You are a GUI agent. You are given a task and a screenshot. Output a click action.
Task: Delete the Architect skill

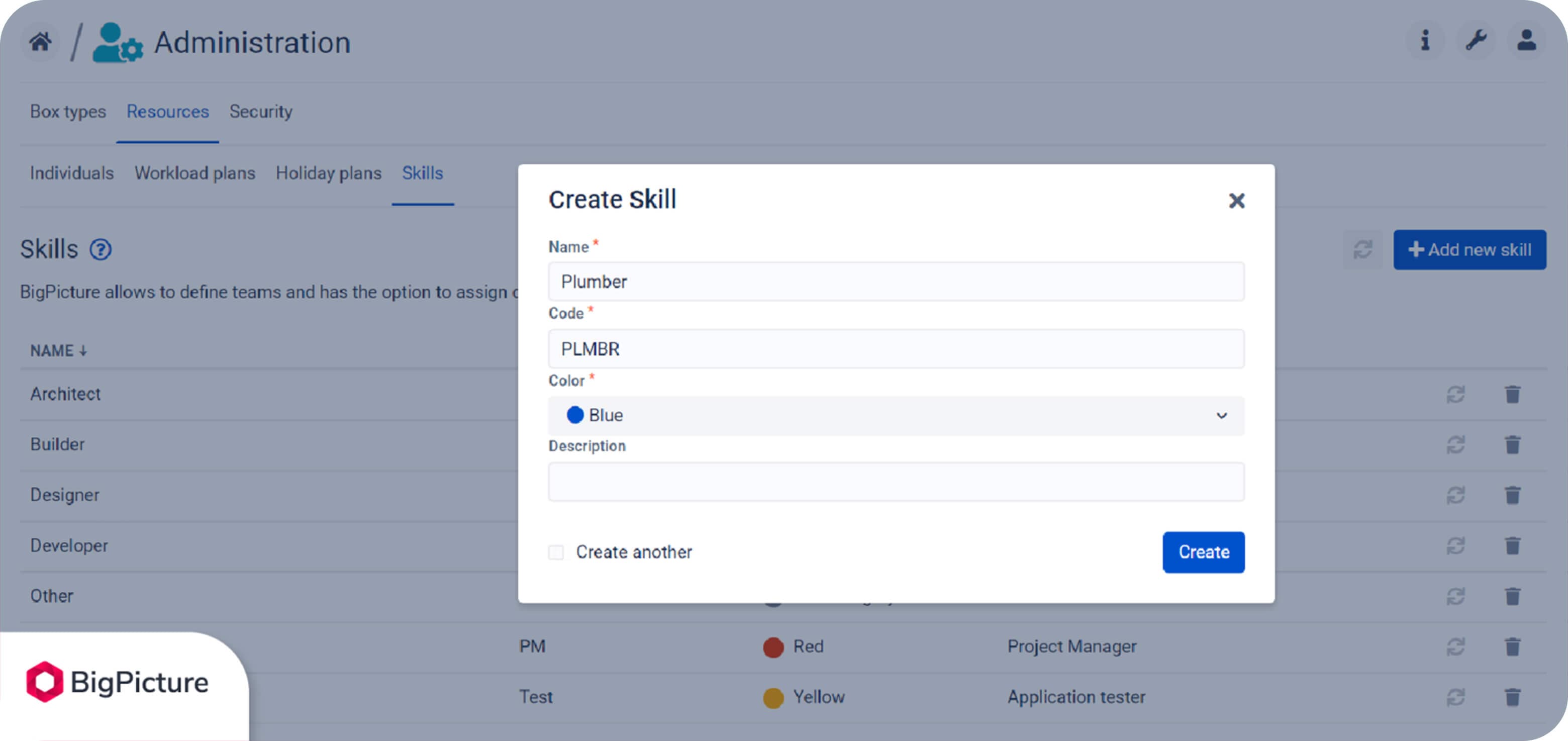[1513, 395]
